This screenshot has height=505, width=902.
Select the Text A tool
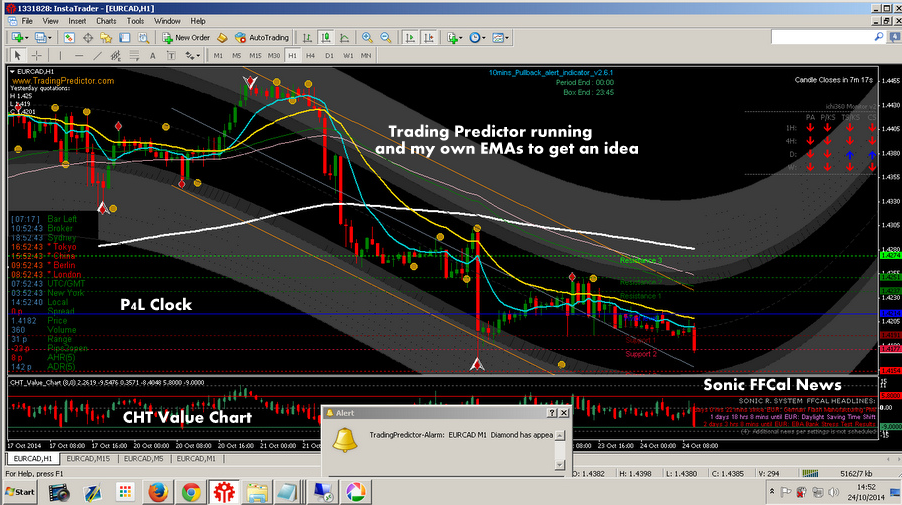tap(152, 55)
